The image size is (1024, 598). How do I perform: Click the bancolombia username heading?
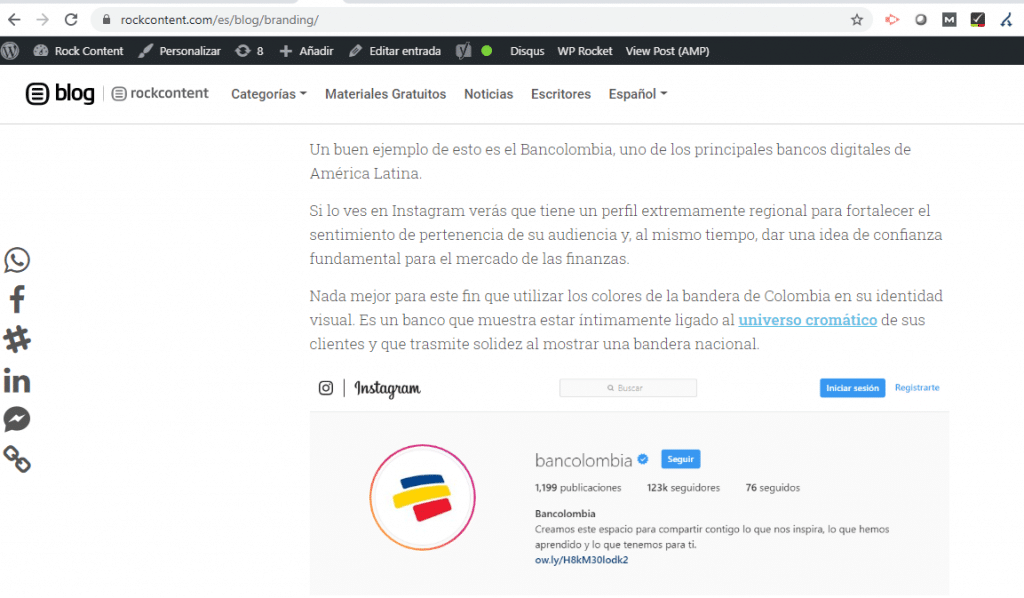[x=583, y=460]
